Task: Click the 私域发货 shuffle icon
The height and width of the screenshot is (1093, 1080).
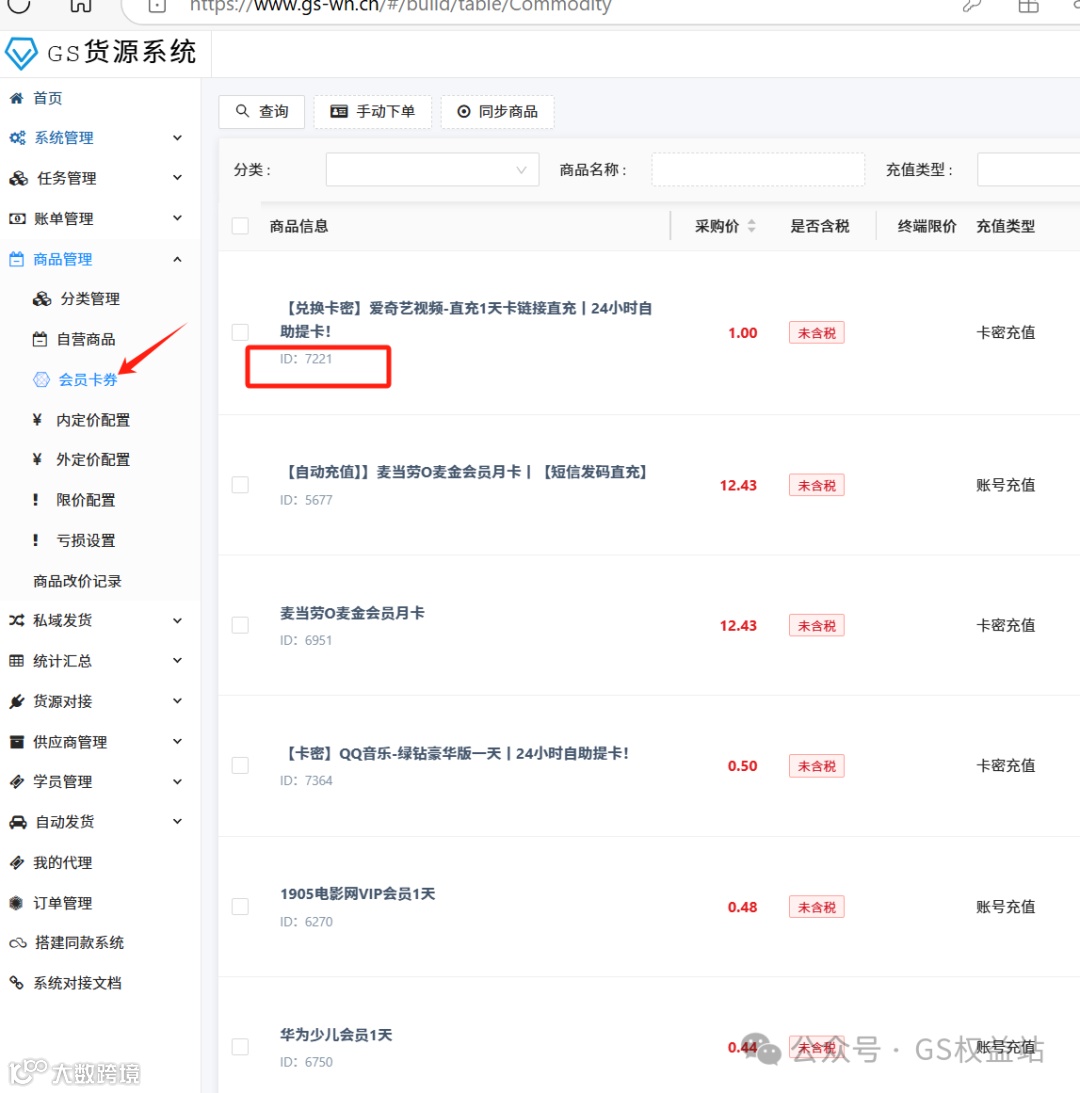Action: coord(17,620)
